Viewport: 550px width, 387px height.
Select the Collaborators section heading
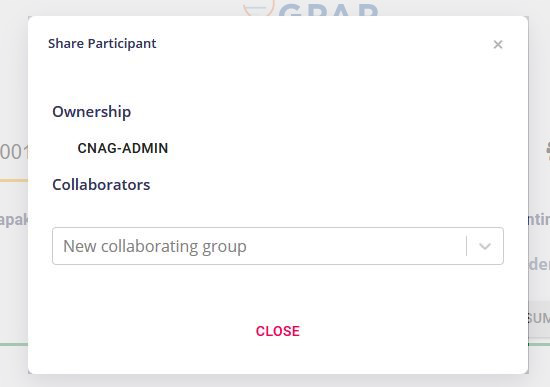tap(101, 185)
